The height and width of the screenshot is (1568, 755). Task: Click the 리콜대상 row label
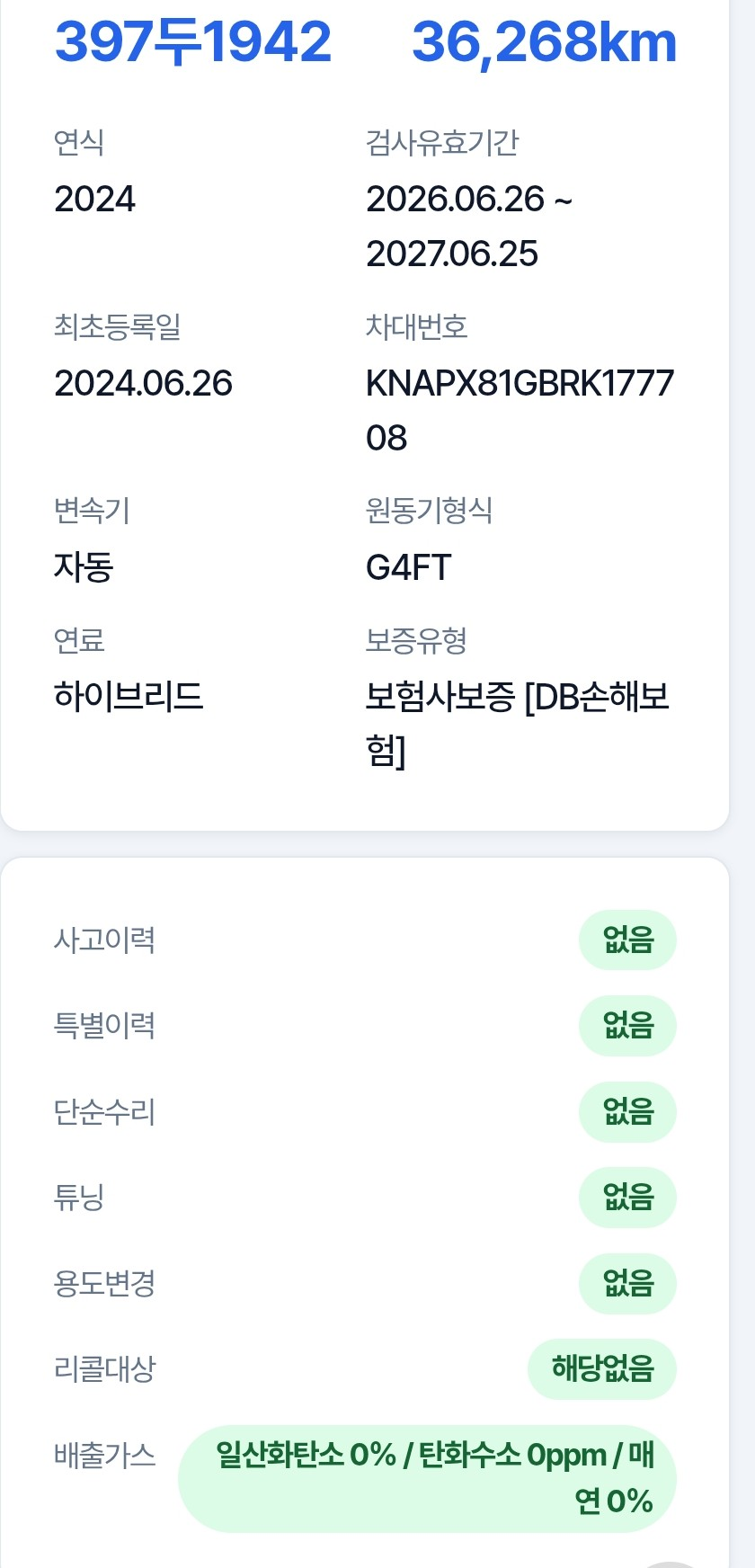[x=104, y=1368]
